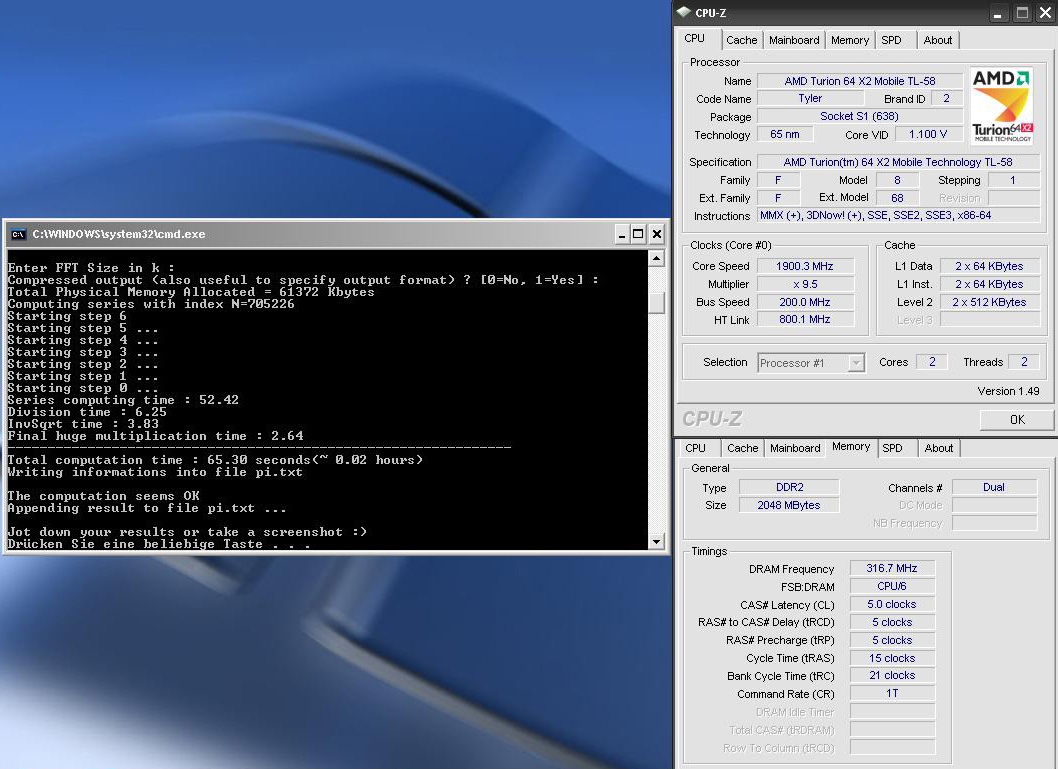Click the Level 2 cache value 2 x 512 KBytes

[x=989, y=302]
